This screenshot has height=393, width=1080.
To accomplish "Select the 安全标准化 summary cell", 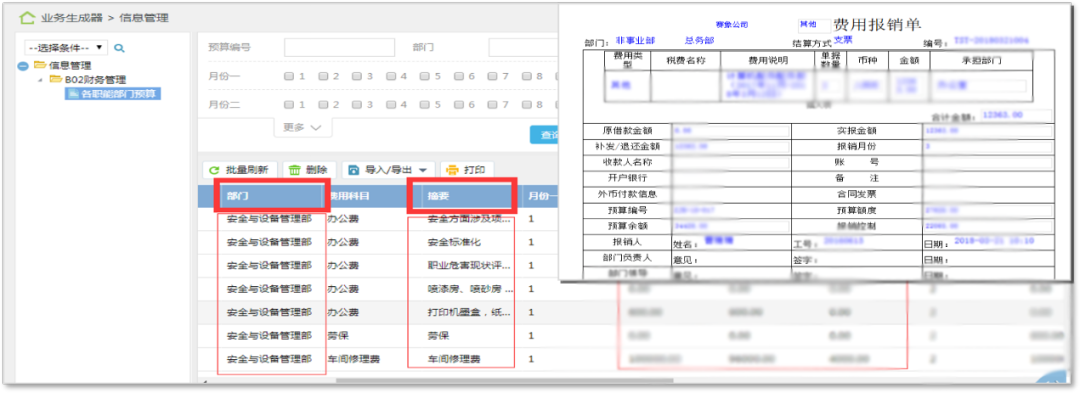I will click(454, 242).
